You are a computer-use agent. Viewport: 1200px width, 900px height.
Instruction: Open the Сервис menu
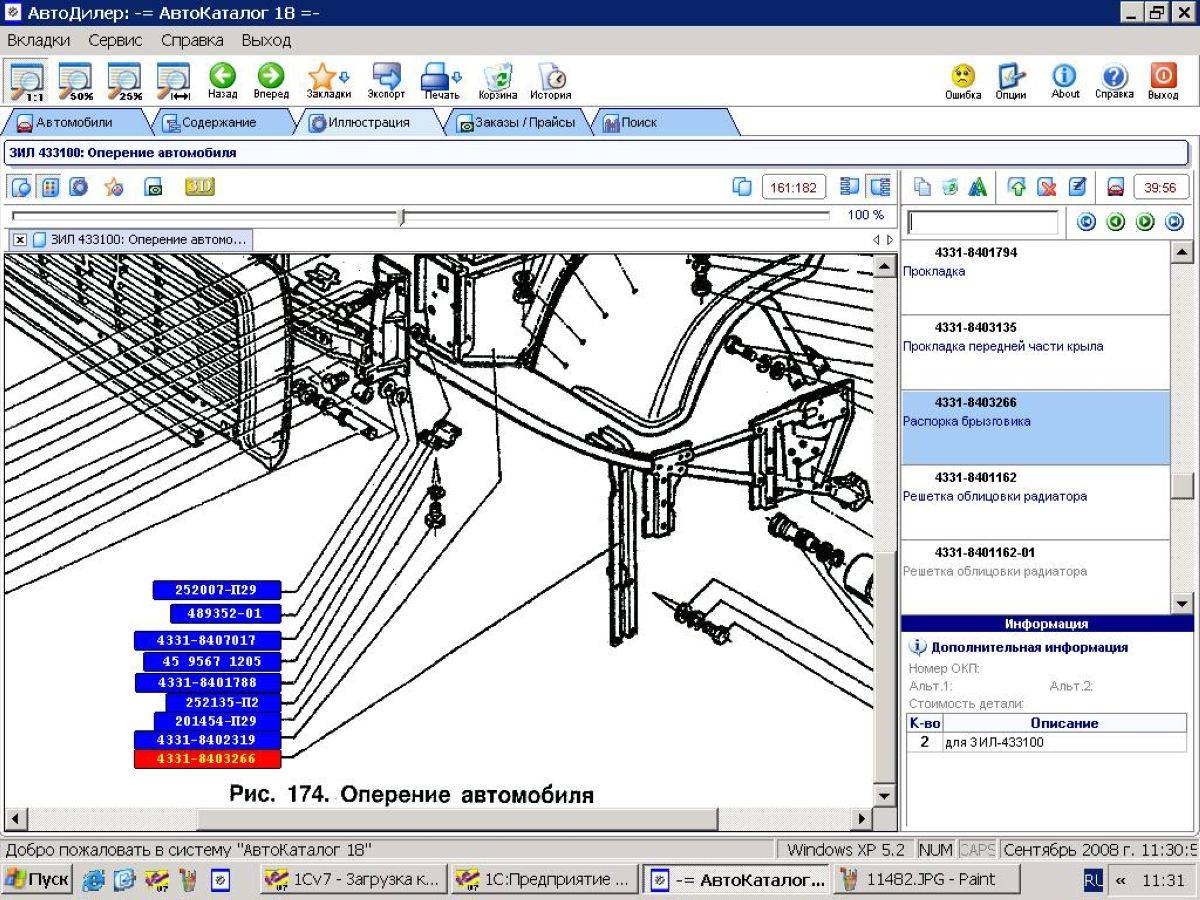tap(115, 41)
